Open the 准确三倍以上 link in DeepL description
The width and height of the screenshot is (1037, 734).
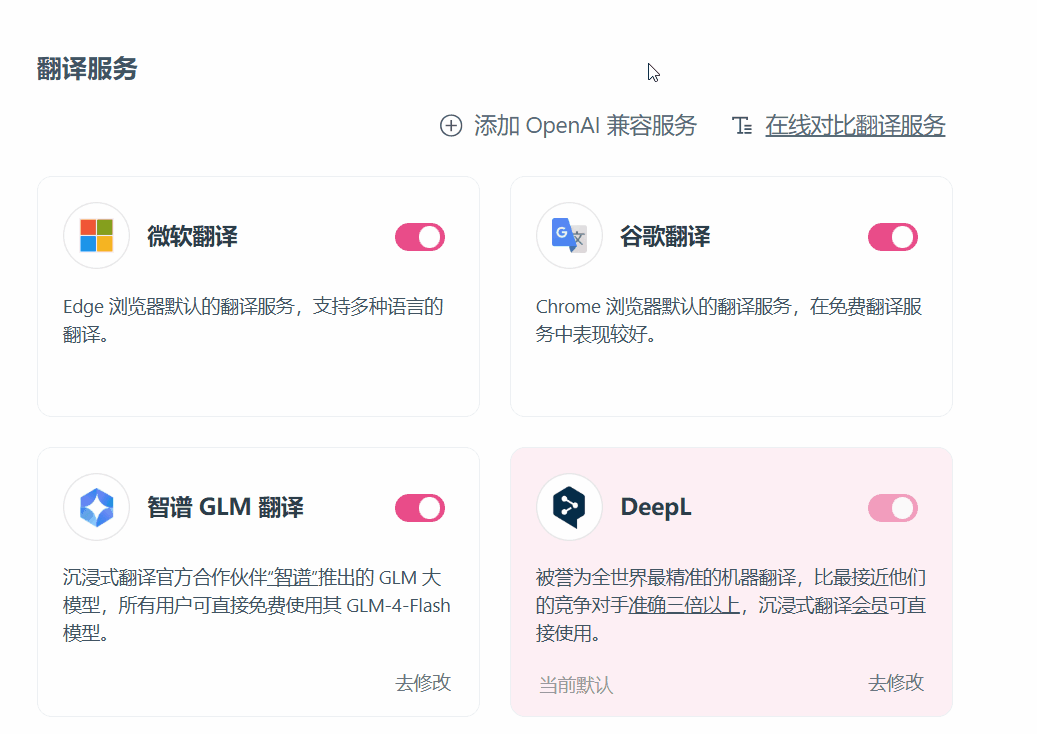(x=684, y=605)
